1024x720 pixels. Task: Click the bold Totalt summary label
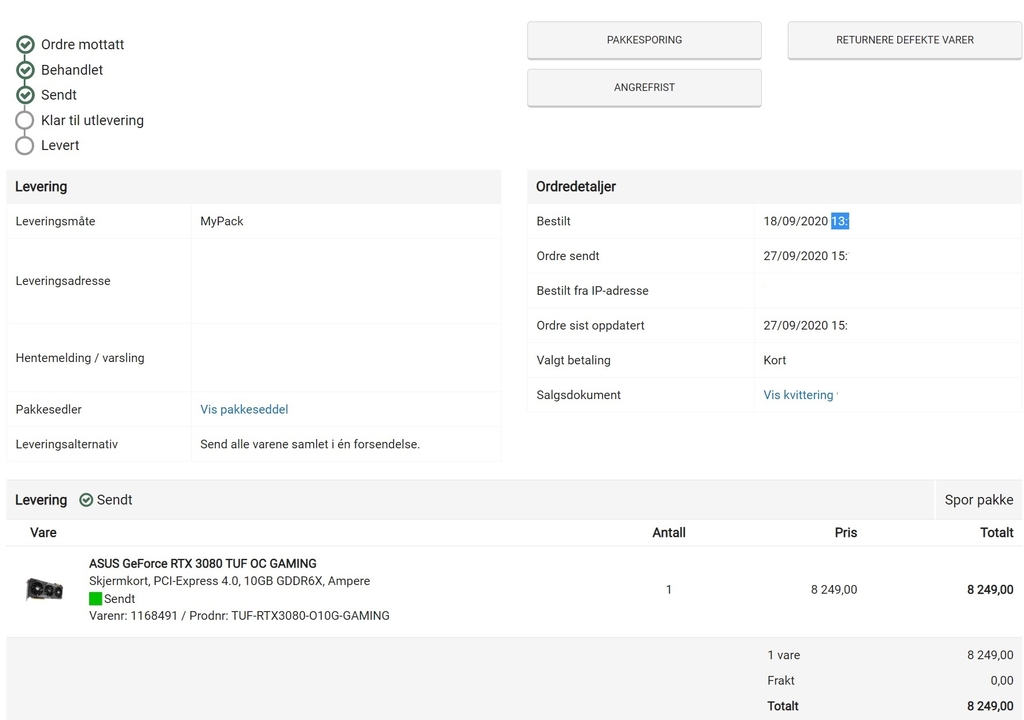782,706
